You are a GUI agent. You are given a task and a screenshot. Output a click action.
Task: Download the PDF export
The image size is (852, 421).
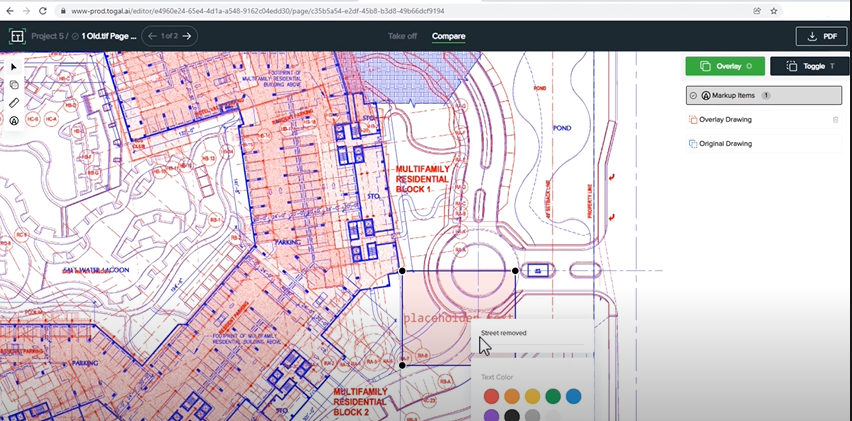click(820, 36)
